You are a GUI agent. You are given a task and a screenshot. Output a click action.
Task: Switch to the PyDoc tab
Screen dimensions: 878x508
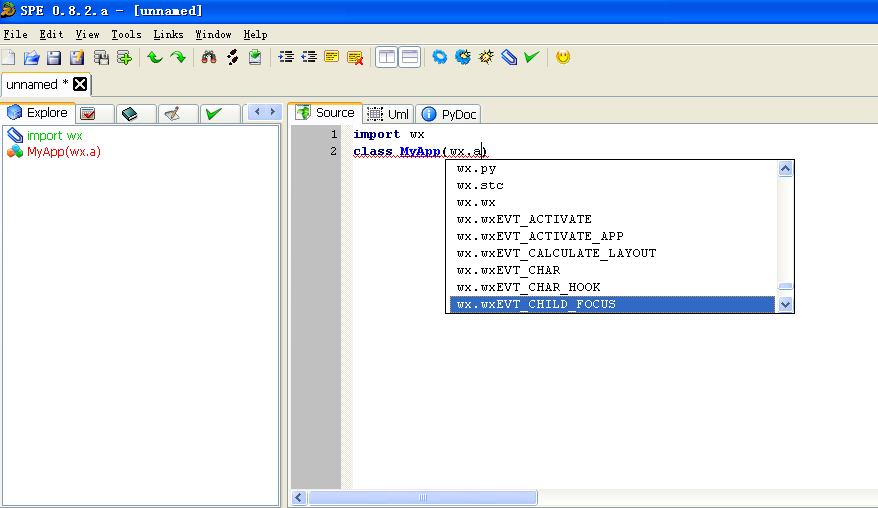[448, 114]
